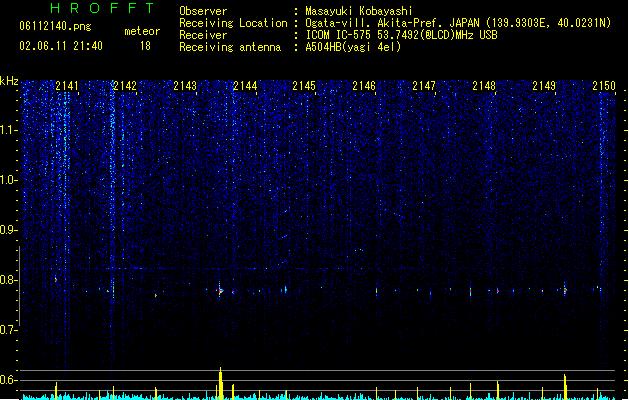
Task: Click the 2141 time marker
Action: [67, 86]
